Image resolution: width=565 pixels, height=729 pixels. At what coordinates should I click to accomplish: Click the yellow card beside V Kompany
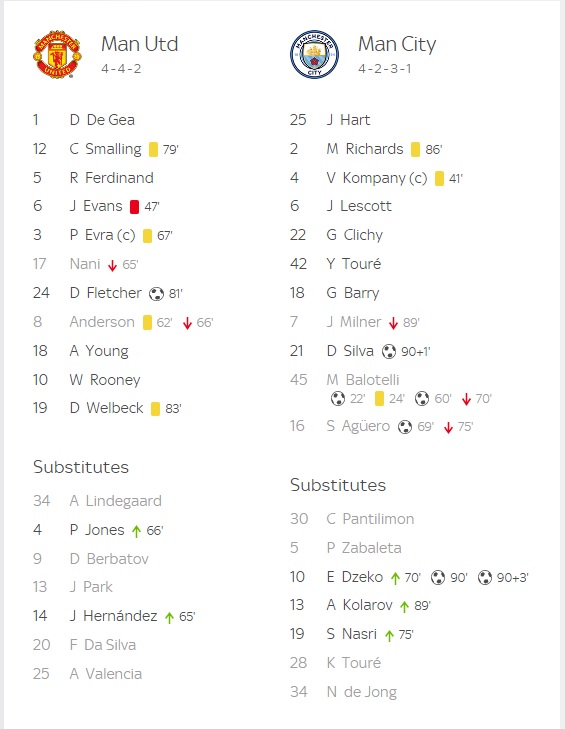(x=439, y=179)
